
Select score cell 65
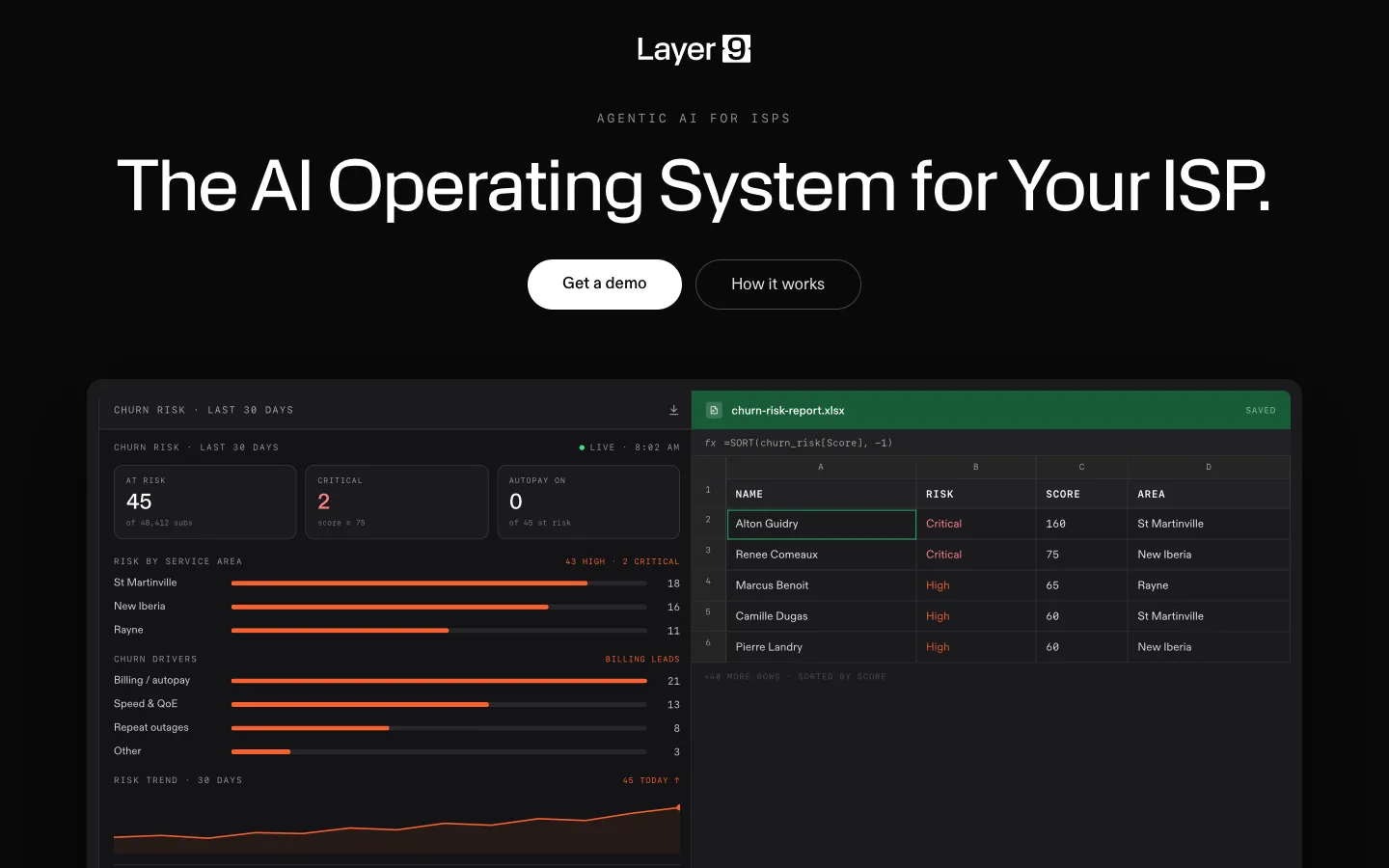[x=1082, y=585]
